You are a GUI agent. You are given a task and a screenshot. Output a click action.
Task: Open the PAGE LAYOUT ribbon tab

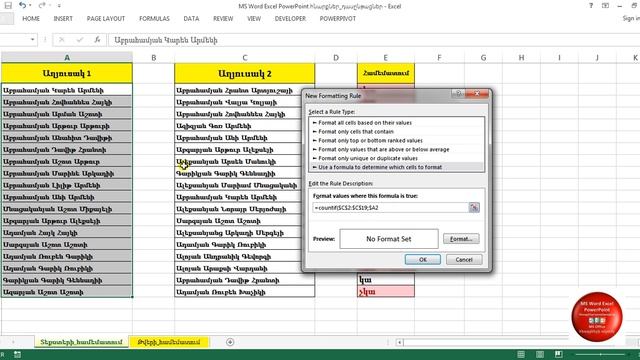(x=106, y=19)
